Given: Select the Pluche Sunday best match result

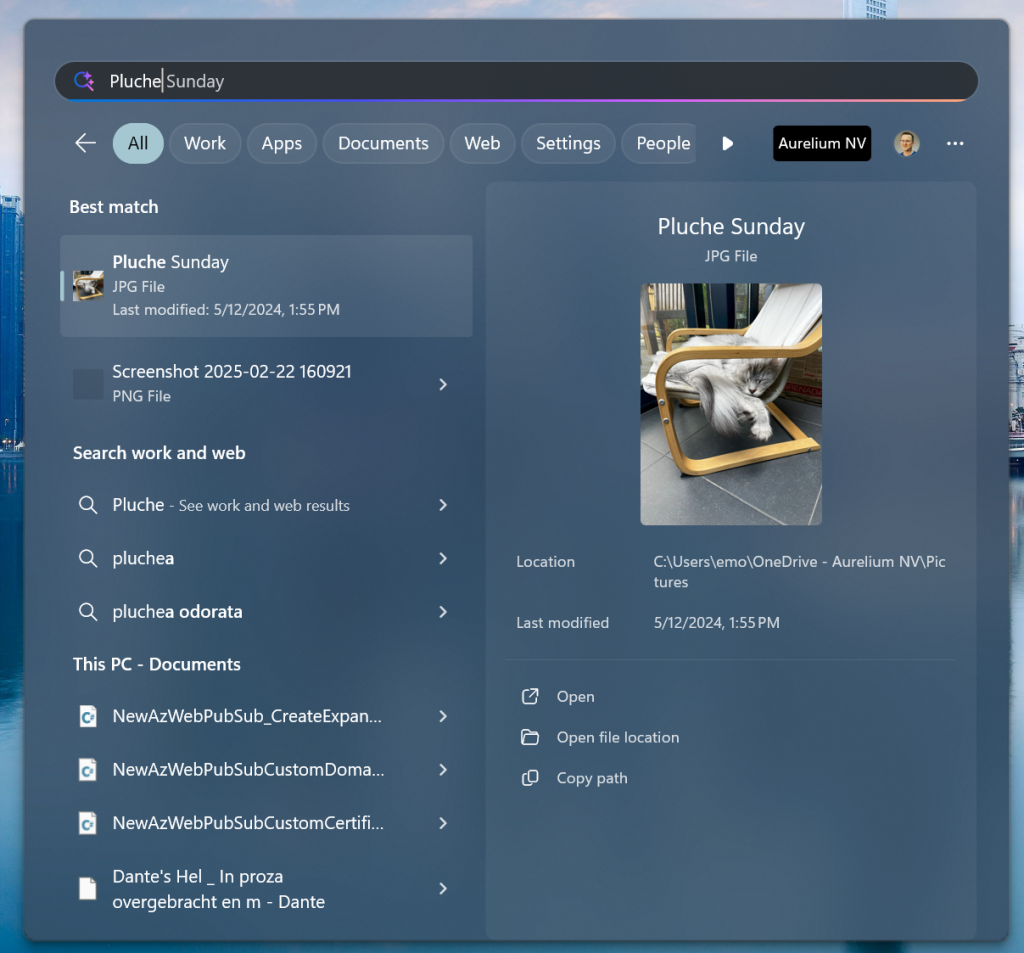Looking at the screenshot, I should [x=266, y=285].
